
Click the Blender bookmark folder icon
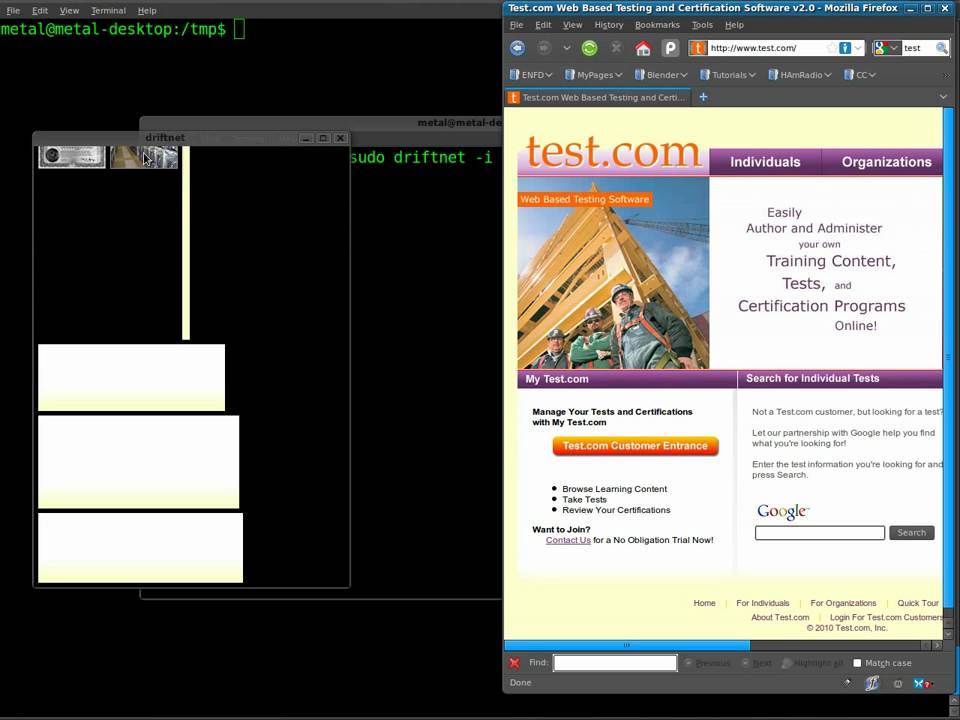tap(640, 75)
